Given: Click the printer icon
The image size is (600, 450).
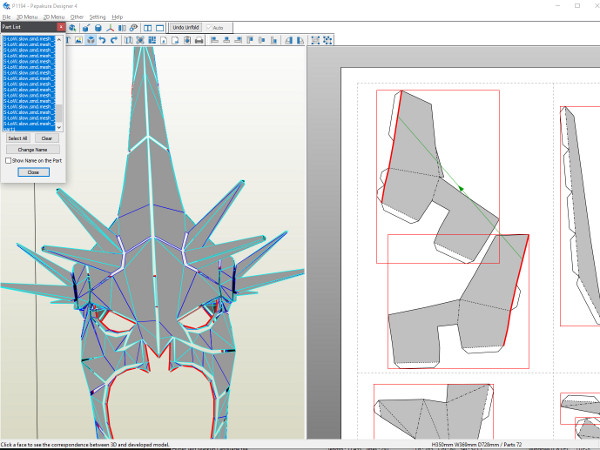Looking at the screenshot, I should (199, 40).
